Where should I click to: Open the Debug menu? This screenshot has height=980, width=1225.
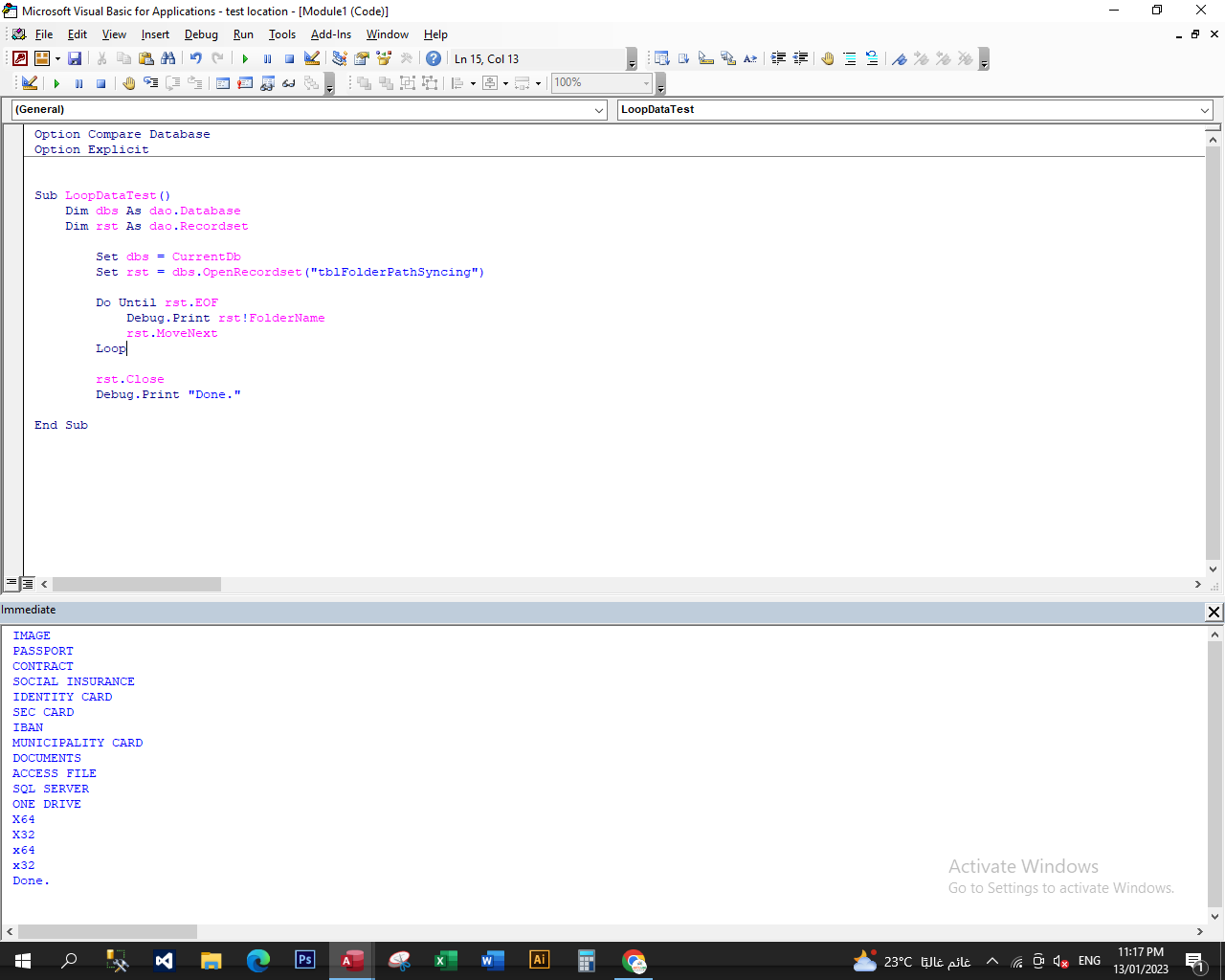coord(201,34)
